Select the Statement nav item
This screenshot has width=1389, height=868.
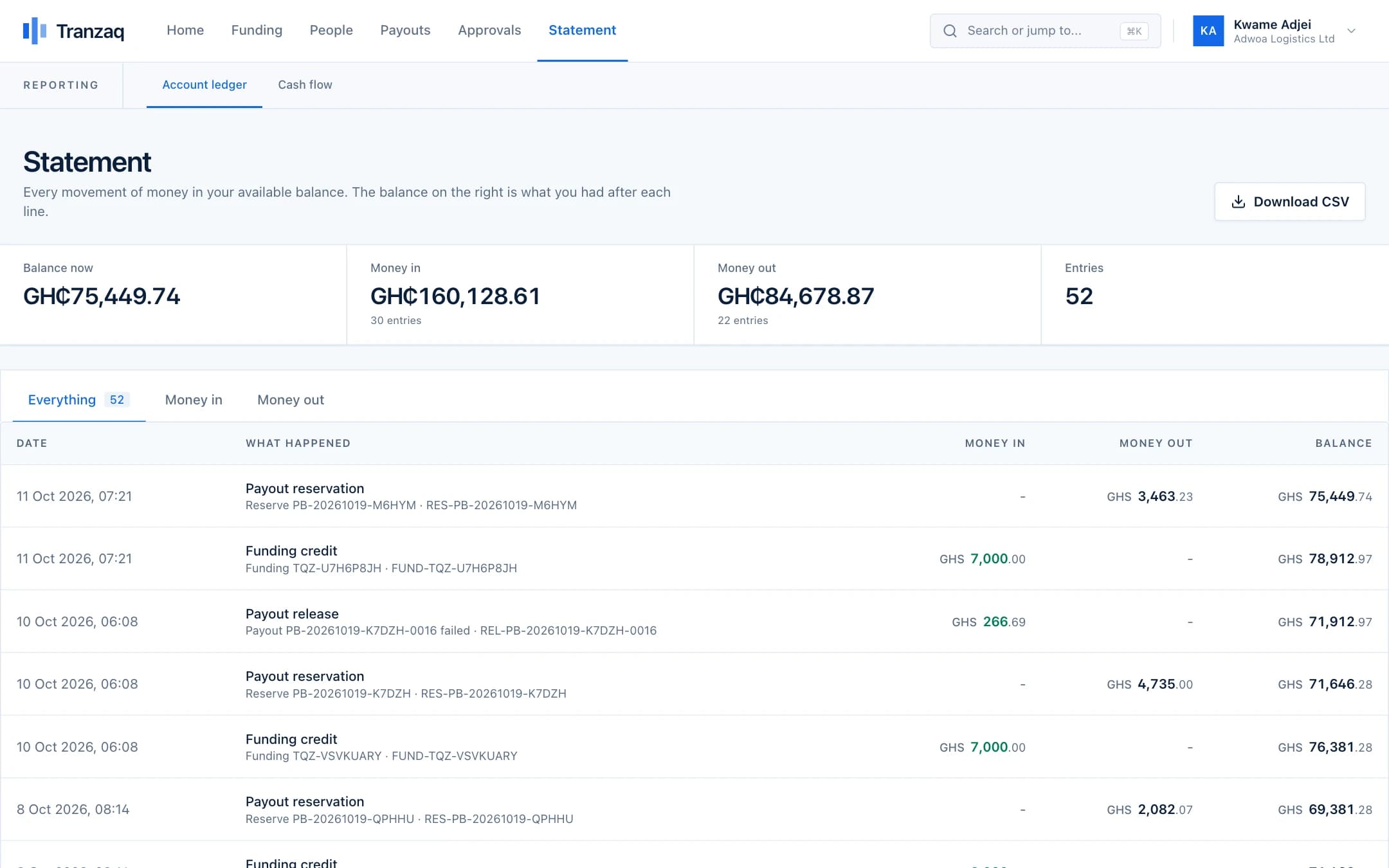[x=582, y=30]
